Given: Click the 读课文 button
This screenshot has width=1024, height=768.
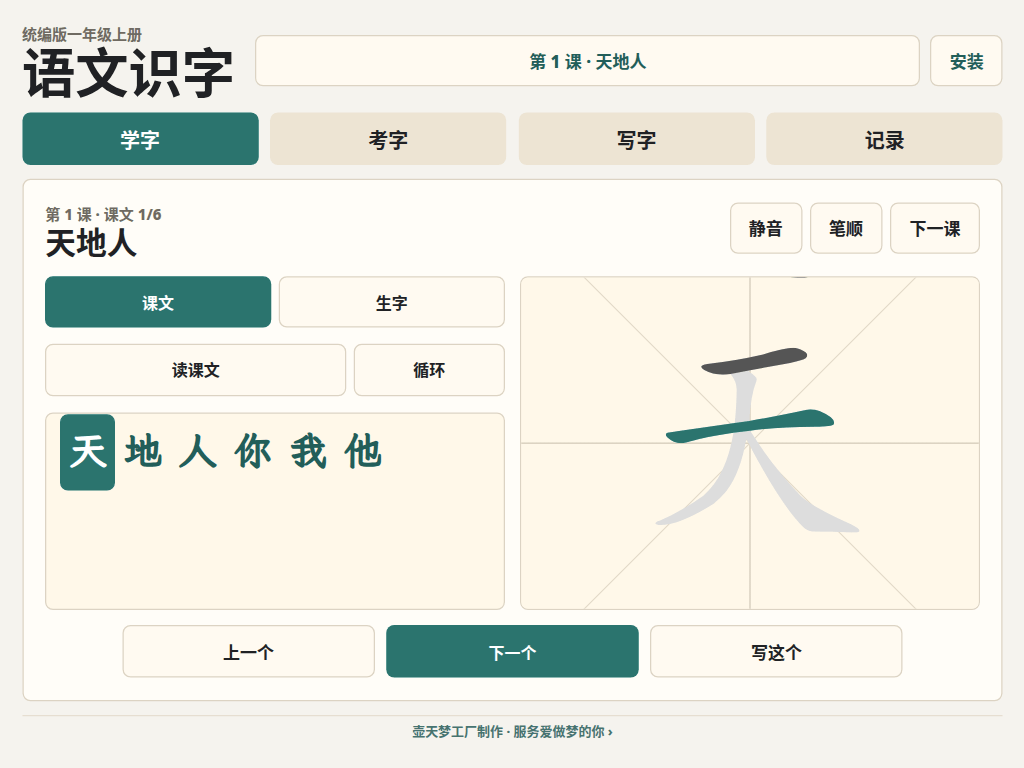Looking at the screenshot, I should 195,370.
